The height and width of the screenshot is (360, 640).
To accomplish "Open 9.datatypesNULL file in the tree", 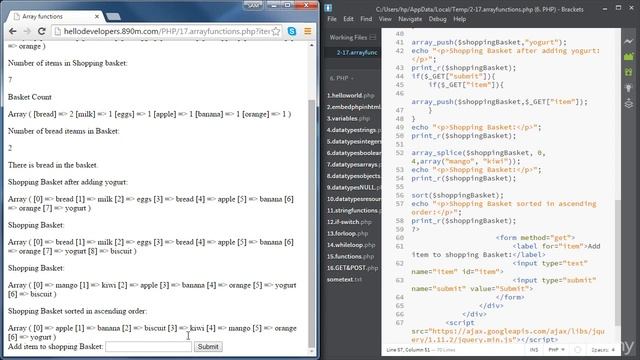I will (353, 187).
